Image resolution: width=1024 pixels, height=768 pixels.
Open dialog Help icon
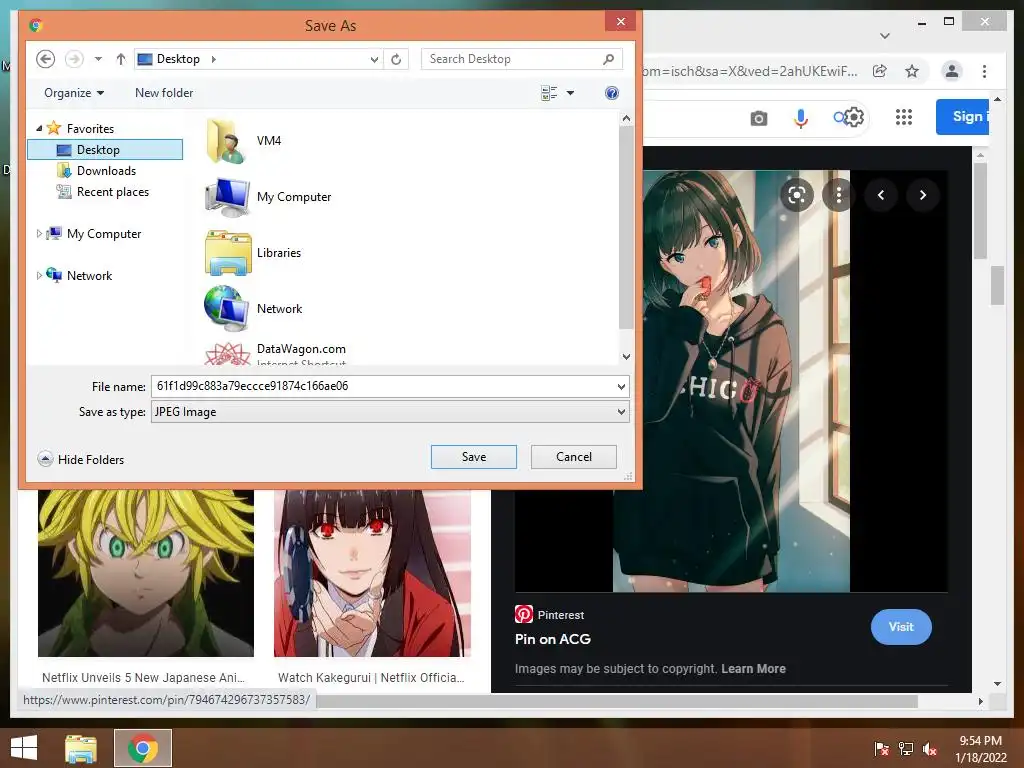click(612, 93)
